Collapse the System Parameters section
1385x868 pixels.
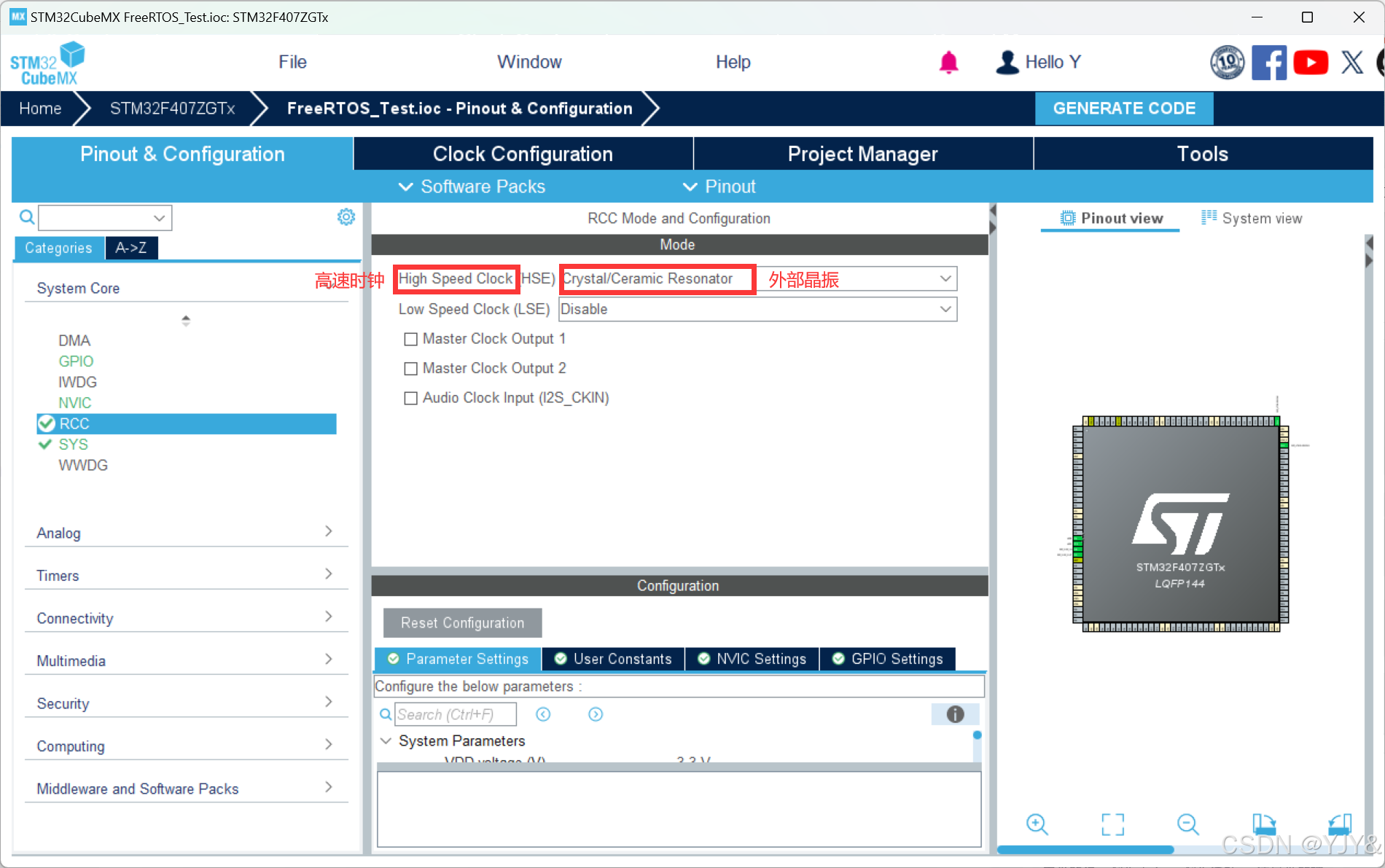click(386, 740)
